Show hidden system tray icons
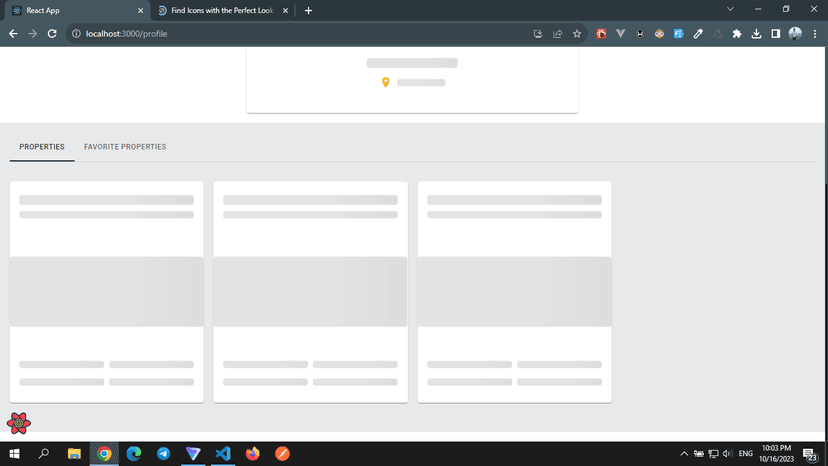The image size is (828, 466). [684, 454]
